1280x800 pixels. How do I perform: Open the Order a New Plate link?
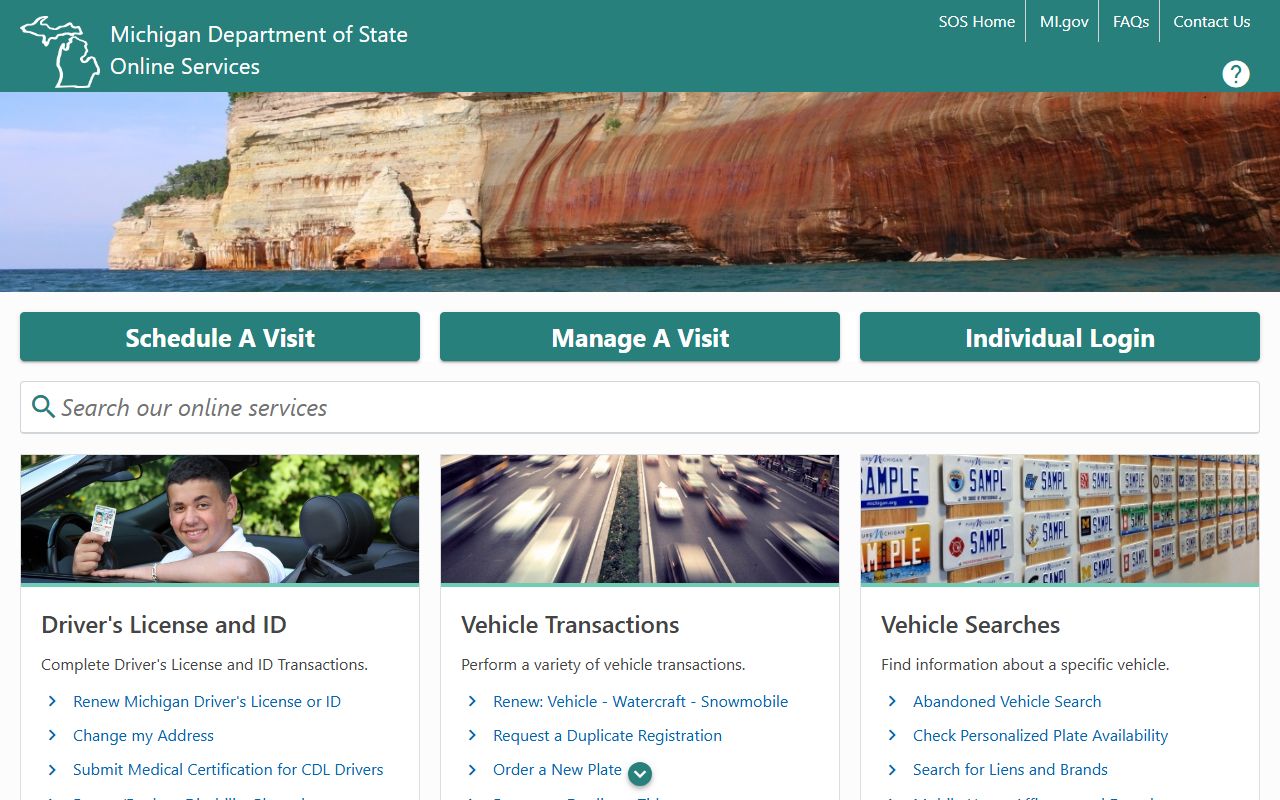(x=557, y=770)
